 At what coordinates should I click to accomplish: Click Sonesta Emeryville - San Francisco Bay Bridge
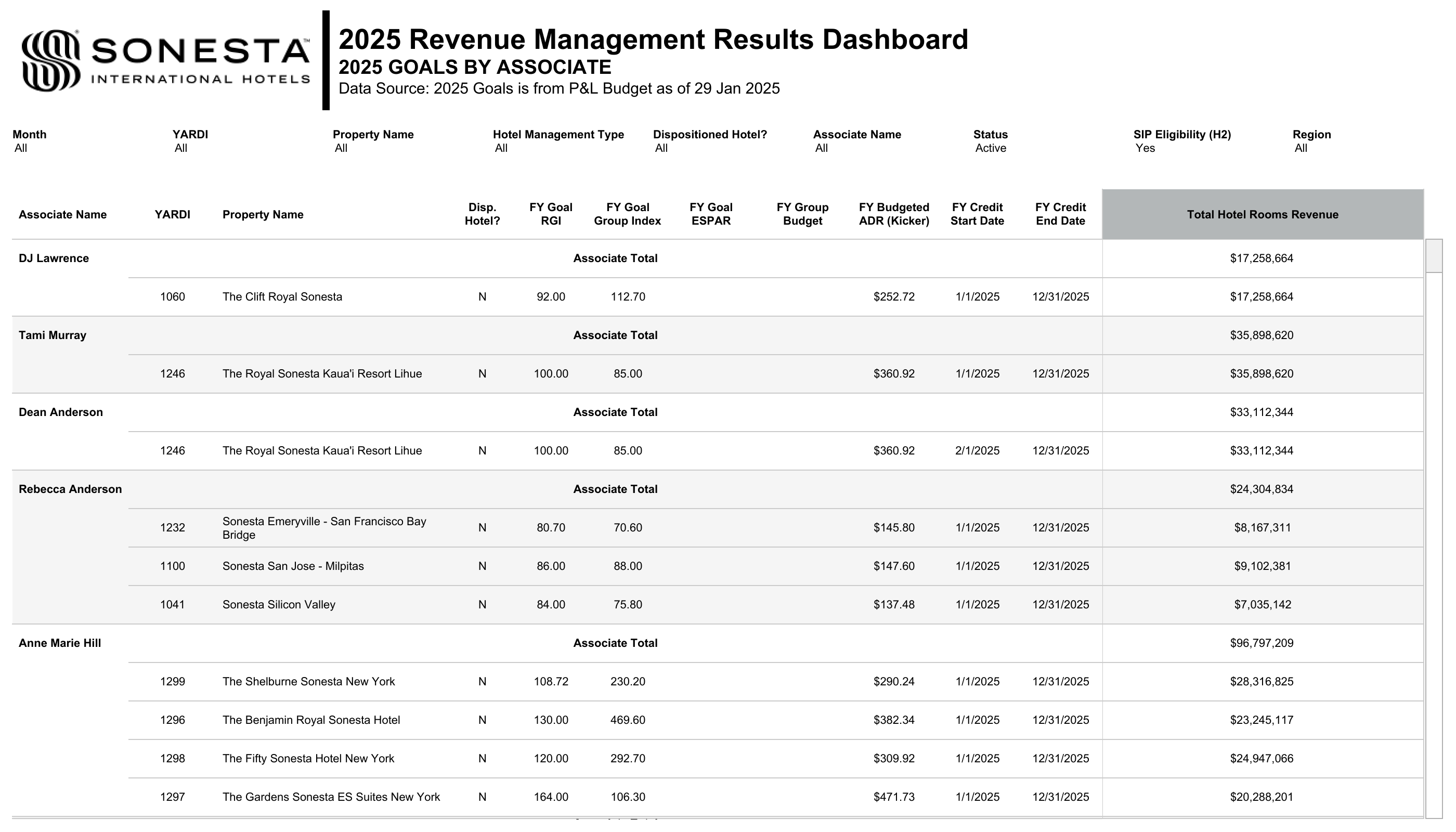click(x=324, y=528)
